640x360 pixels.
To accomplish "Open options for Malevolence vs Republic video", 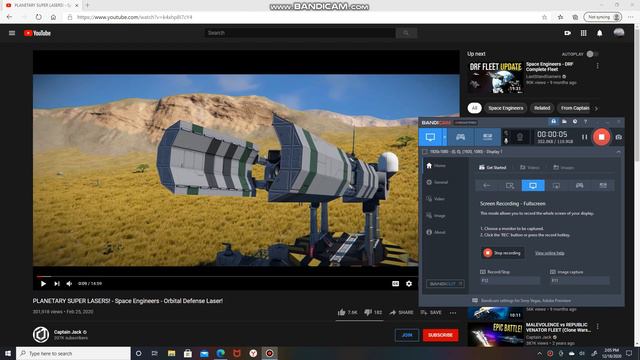I will tap(598, 327).
